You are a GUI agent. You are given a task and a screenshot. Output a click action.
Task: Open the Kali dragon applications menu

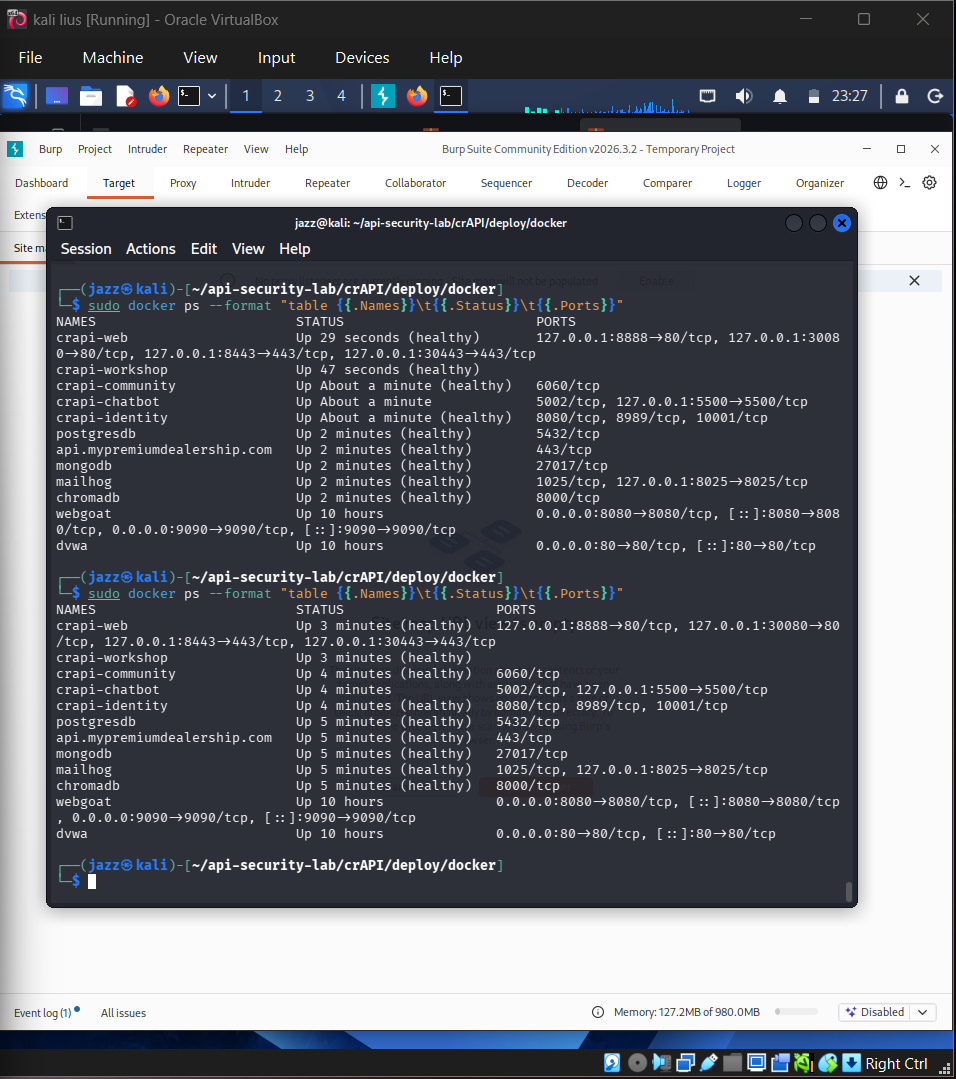click(16, 96)
